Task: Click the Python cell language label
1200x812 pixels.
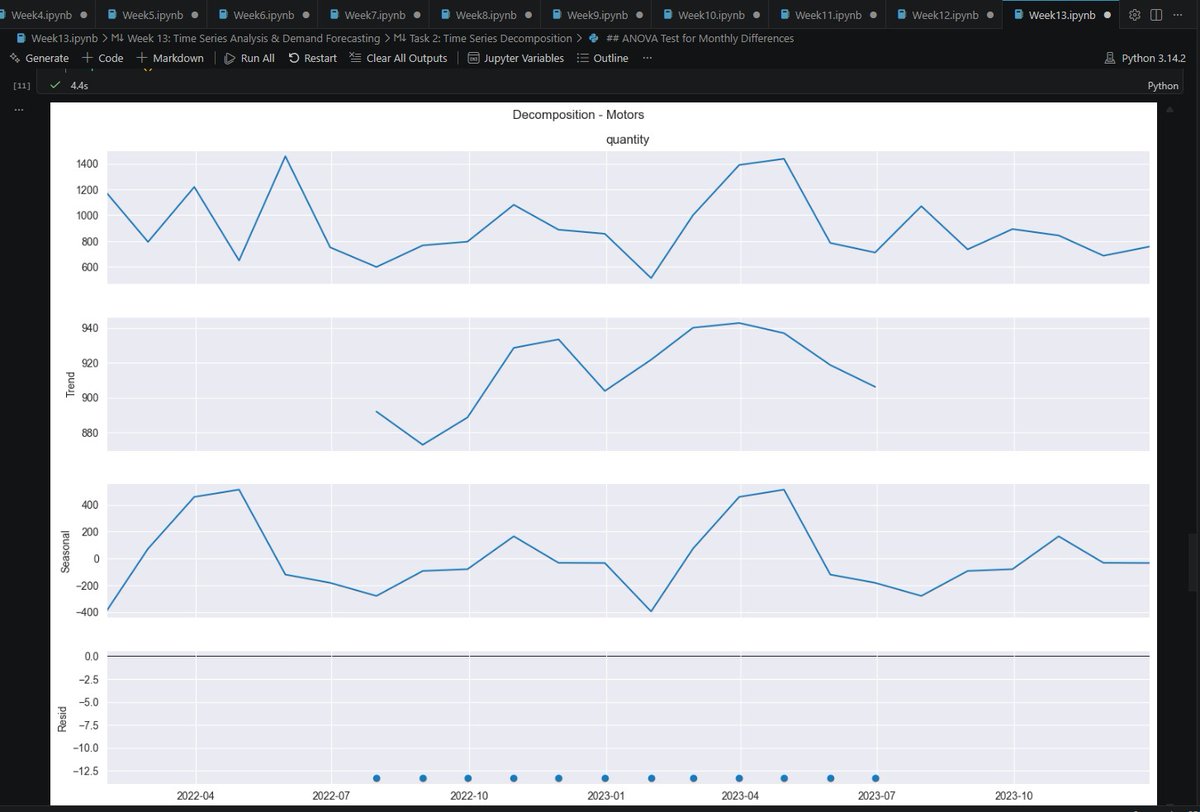Action: pos(1162,86)
